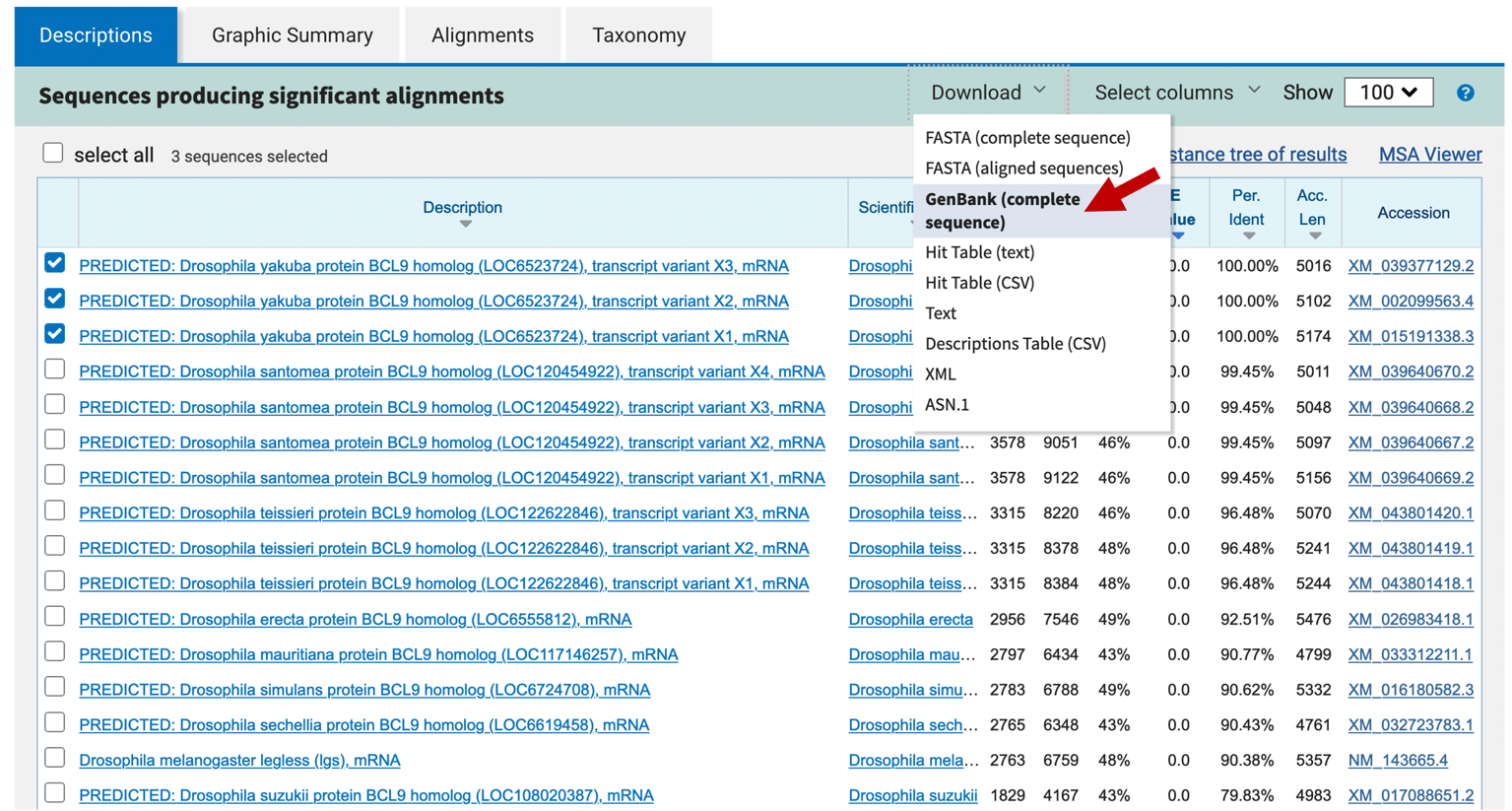
Task: Open the Distance tree of results link
Action: click(x=1259, y=155)
